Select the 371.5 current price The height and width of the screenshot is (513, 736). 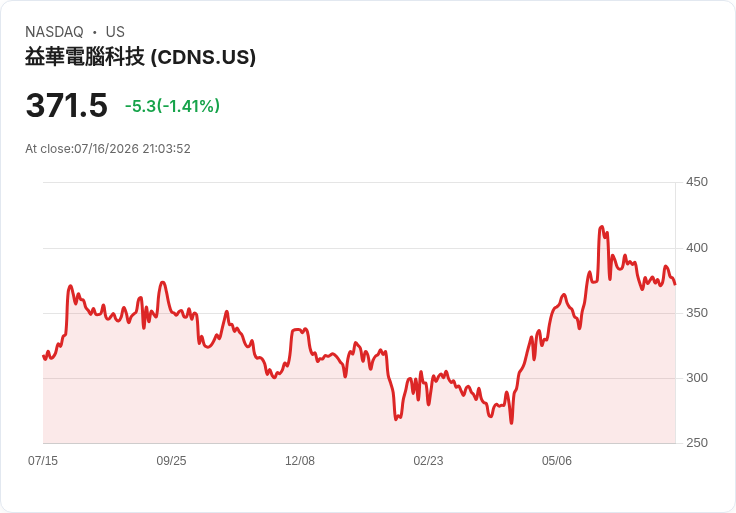click(x=67, y=105)
